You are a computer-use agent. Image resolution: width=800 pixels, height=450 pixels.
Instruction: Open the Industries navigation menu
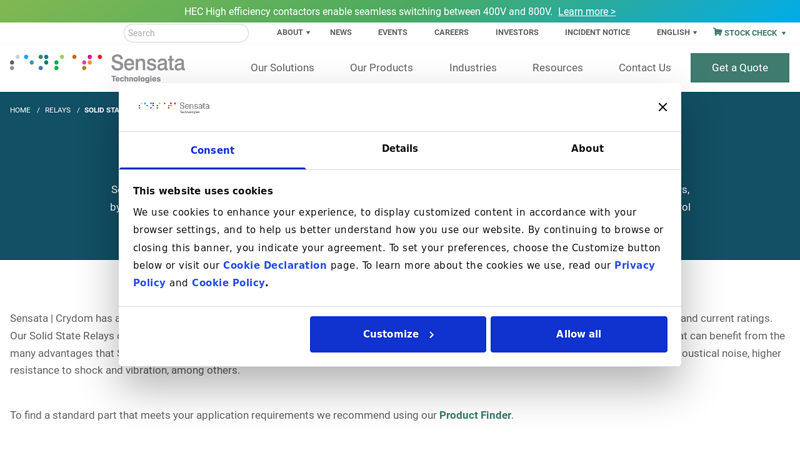[x=472, y=68]
